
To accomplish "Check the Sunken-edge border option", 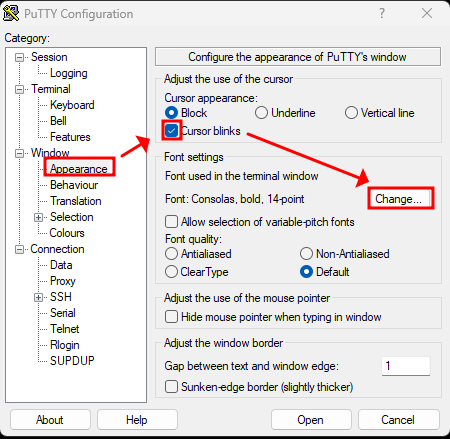I will click(x=171, y=387).
